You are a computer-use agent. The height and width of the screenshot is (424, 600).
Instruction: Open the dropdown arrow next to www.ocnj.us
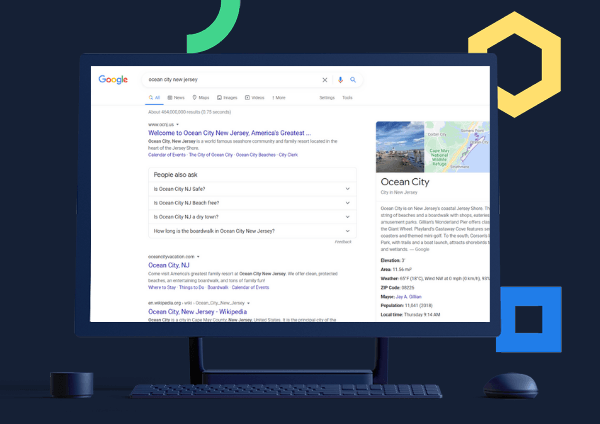tap(178, 124)
